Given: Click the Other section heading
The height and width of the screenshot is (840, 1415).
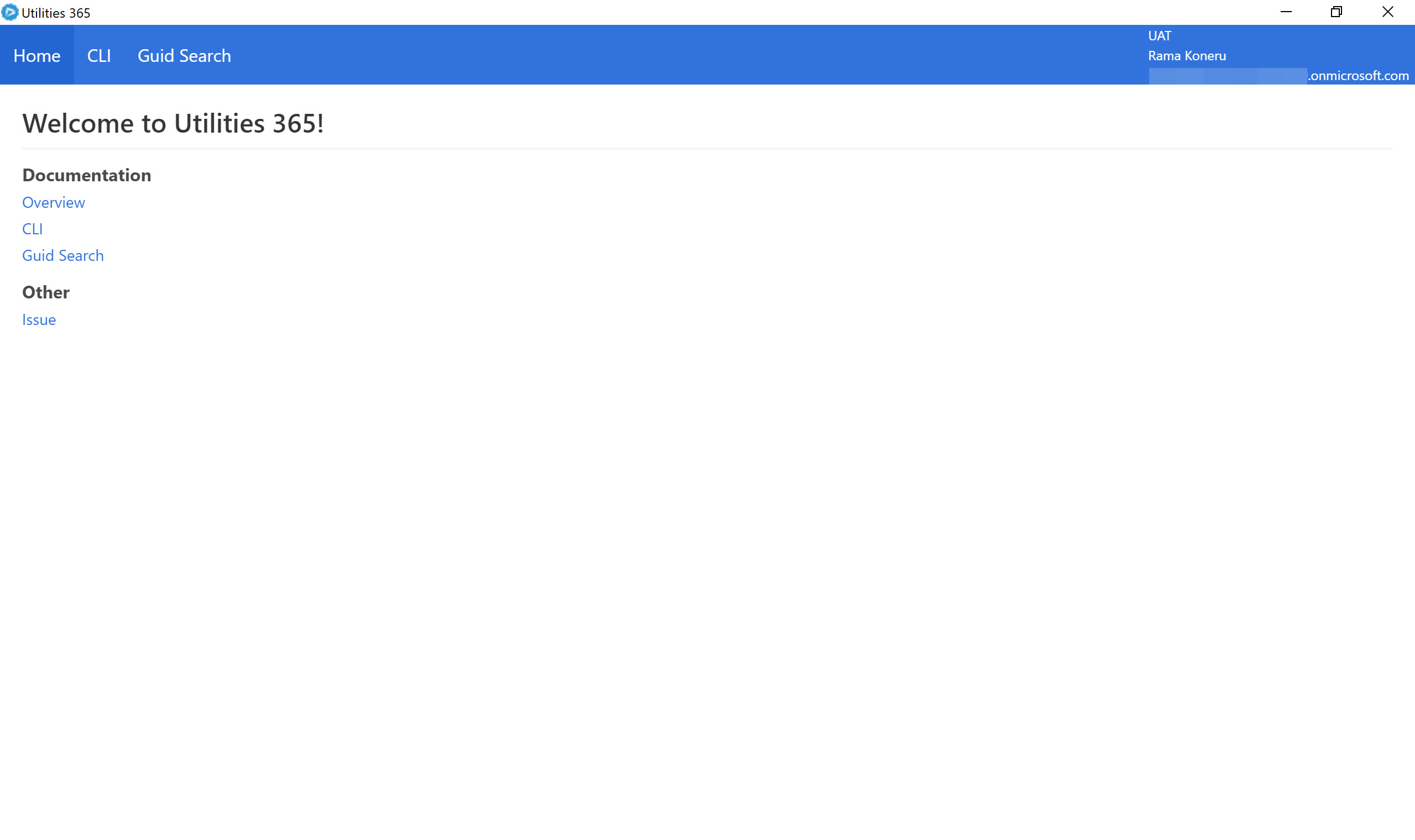Looking at the screenshot, I should pos(46,292).
